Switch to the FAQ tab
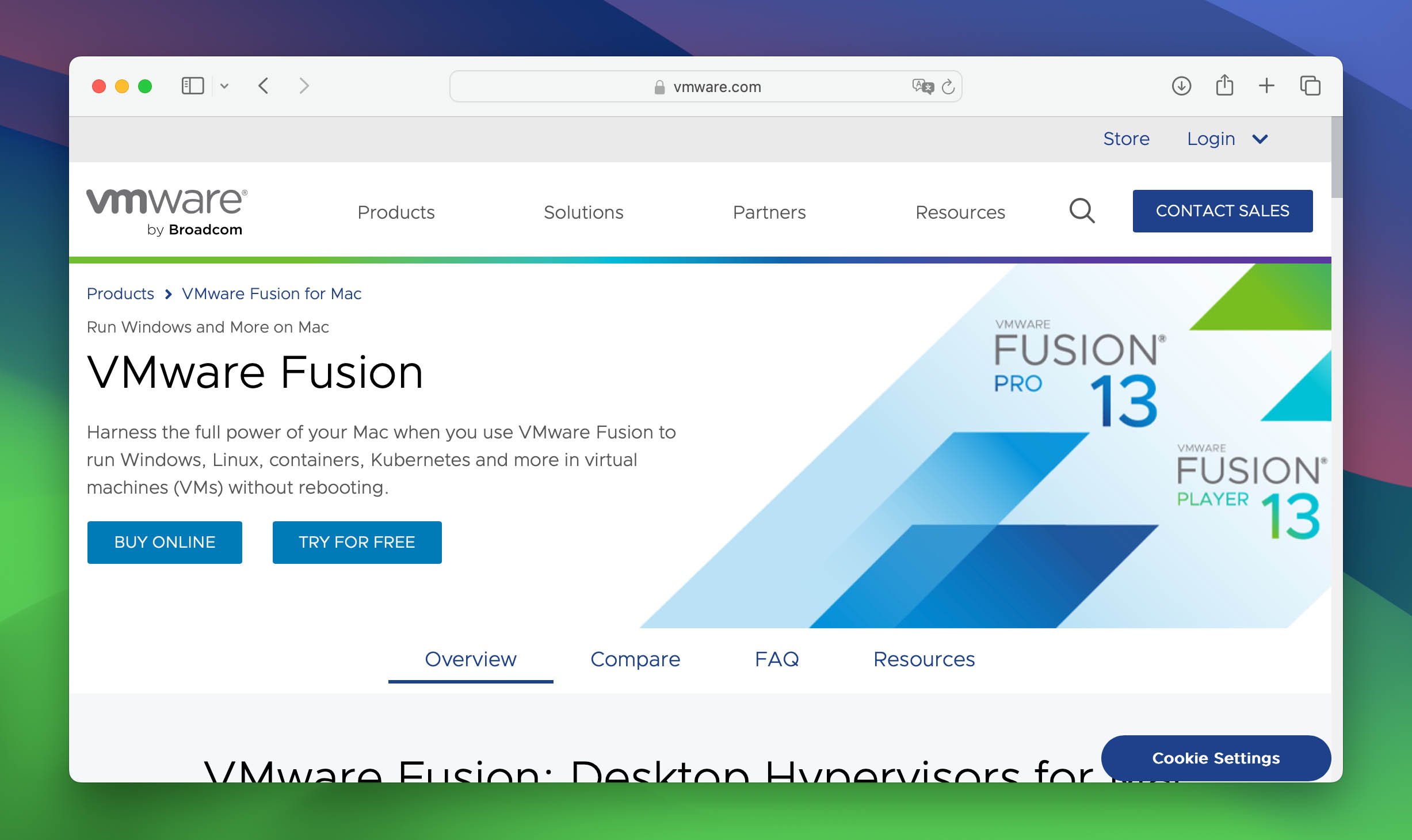 point(777,659)
